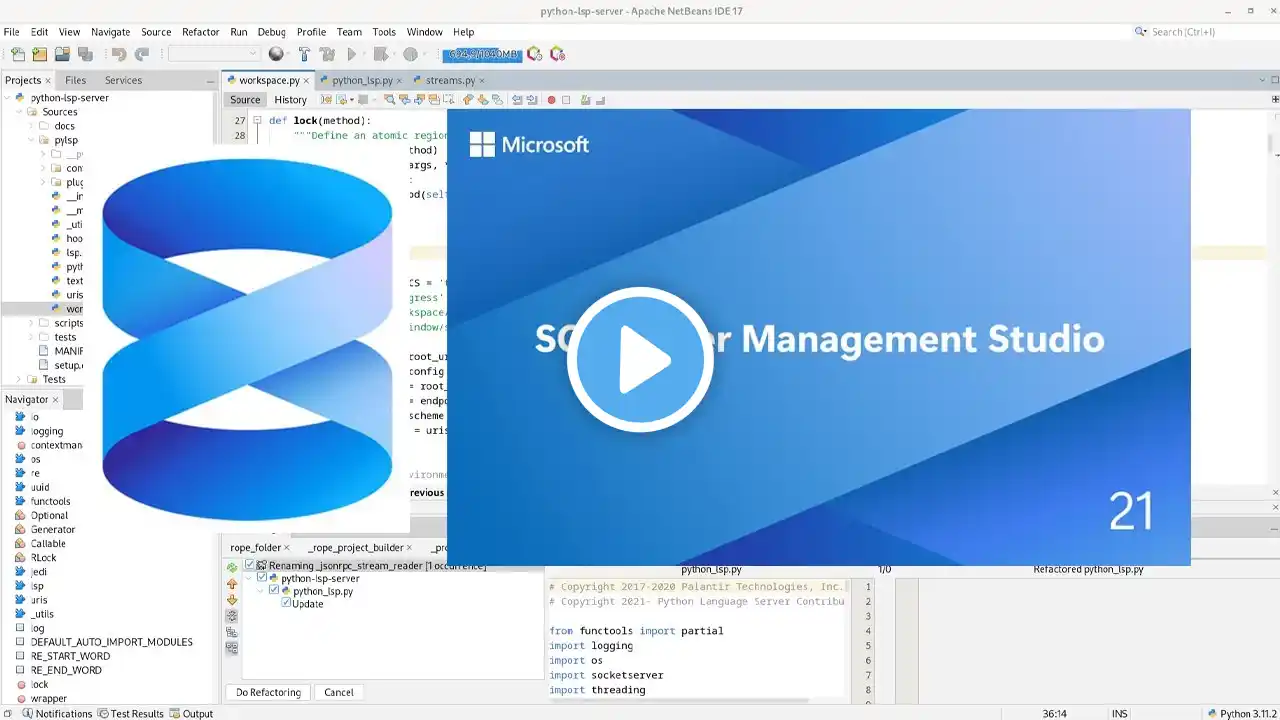The width and height of the screenshot is (1280, 720).
Task: Click the Build Project hammer icon
Action: (x=304, y=54)
